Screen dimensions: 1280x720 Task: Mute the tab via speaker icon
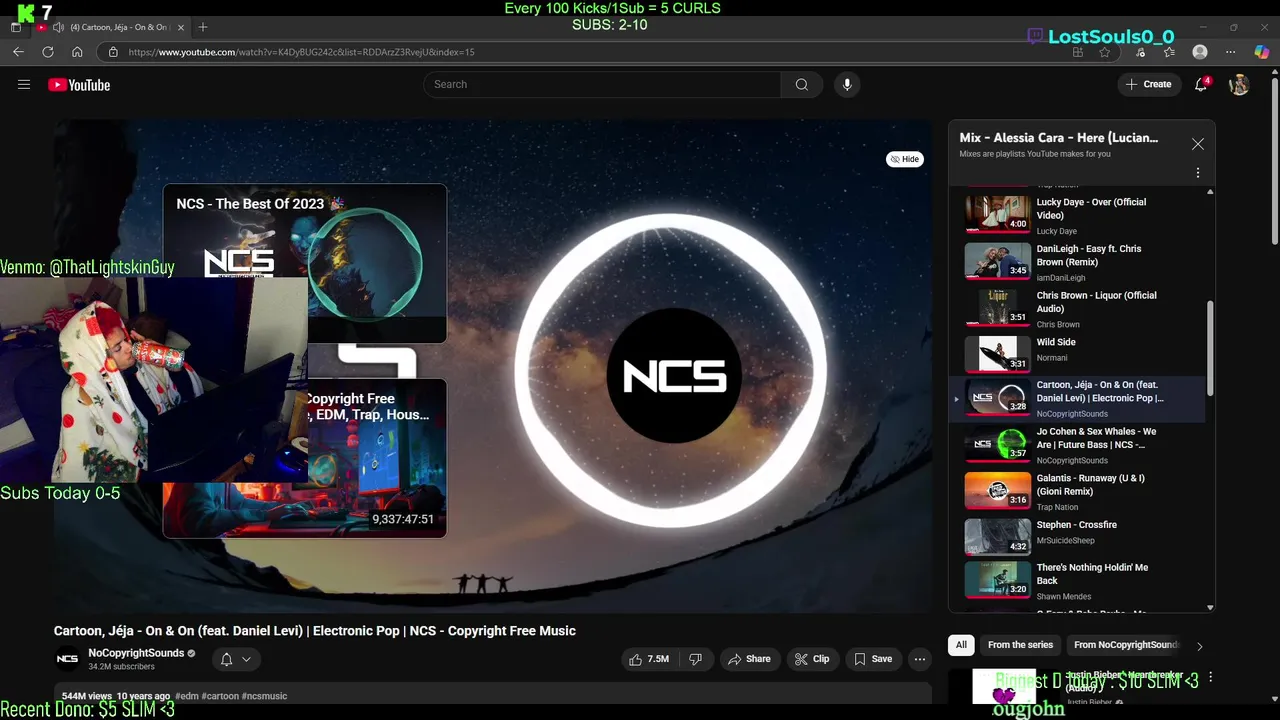[58, 27]
